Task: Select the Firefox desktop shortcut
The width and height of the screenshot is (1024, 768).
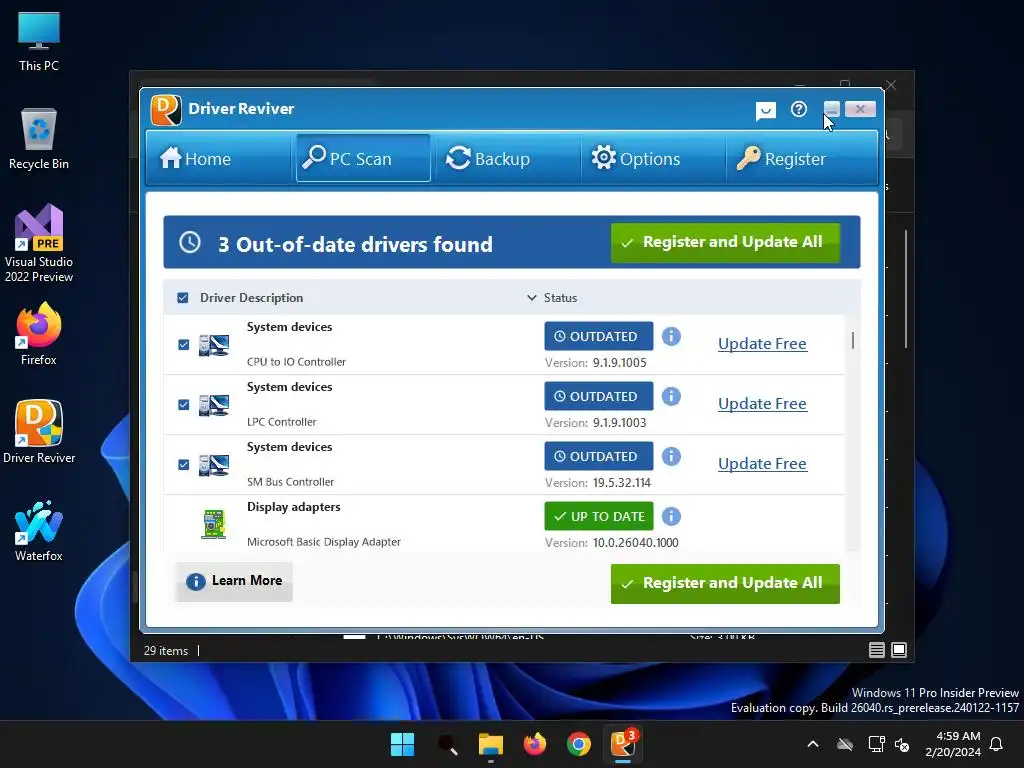Action: point(39,334)
